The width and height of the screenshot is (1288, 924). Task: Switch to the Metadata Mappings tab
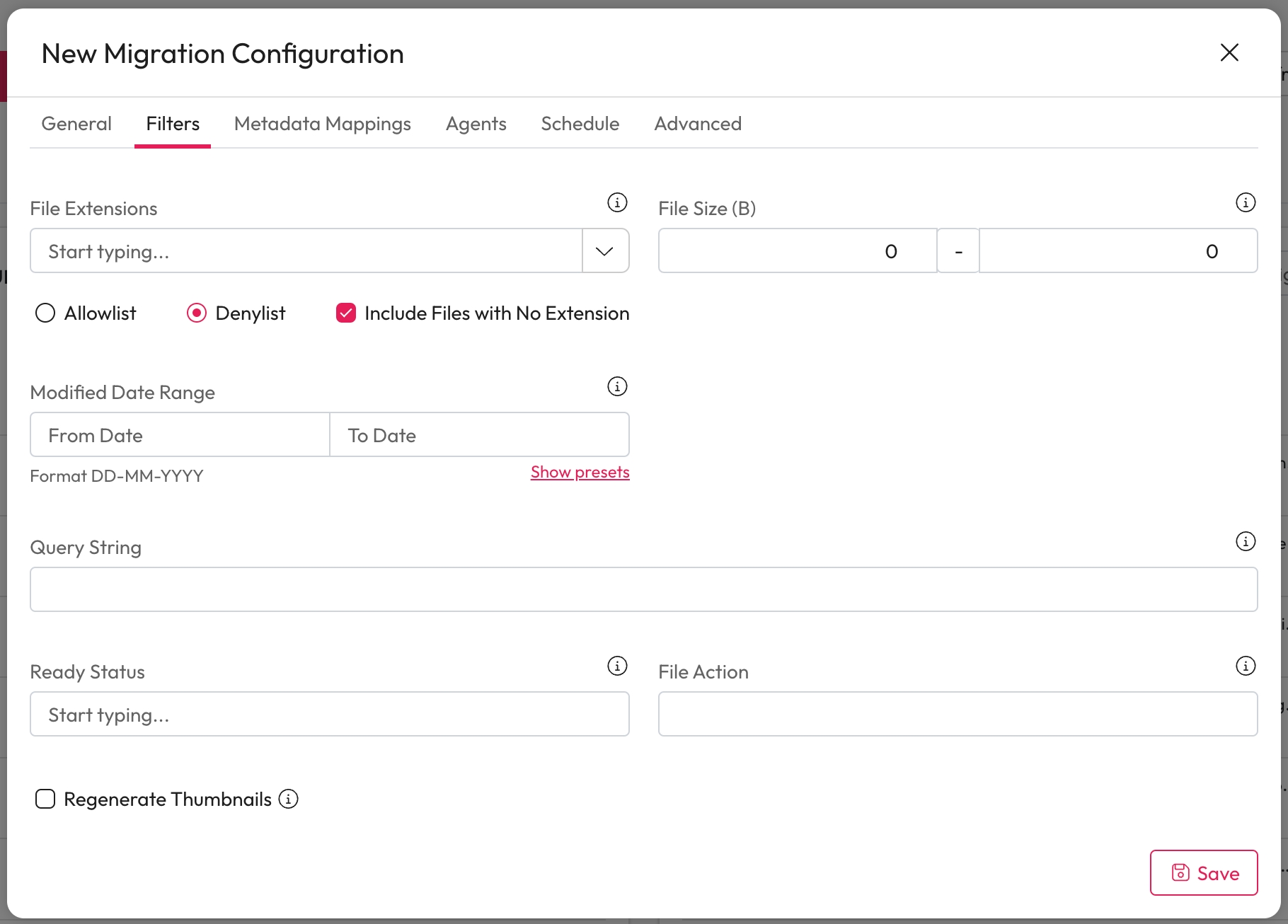(322, 124)
